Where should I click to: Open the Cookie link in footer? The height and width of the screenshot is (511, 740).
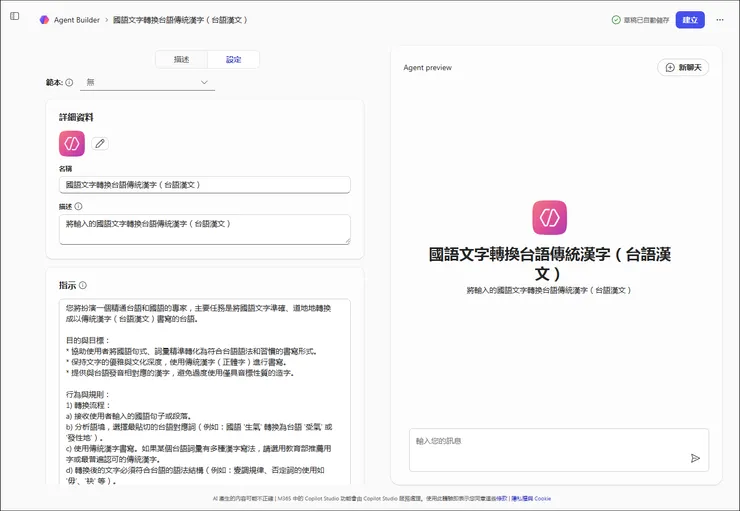[543, 498]
